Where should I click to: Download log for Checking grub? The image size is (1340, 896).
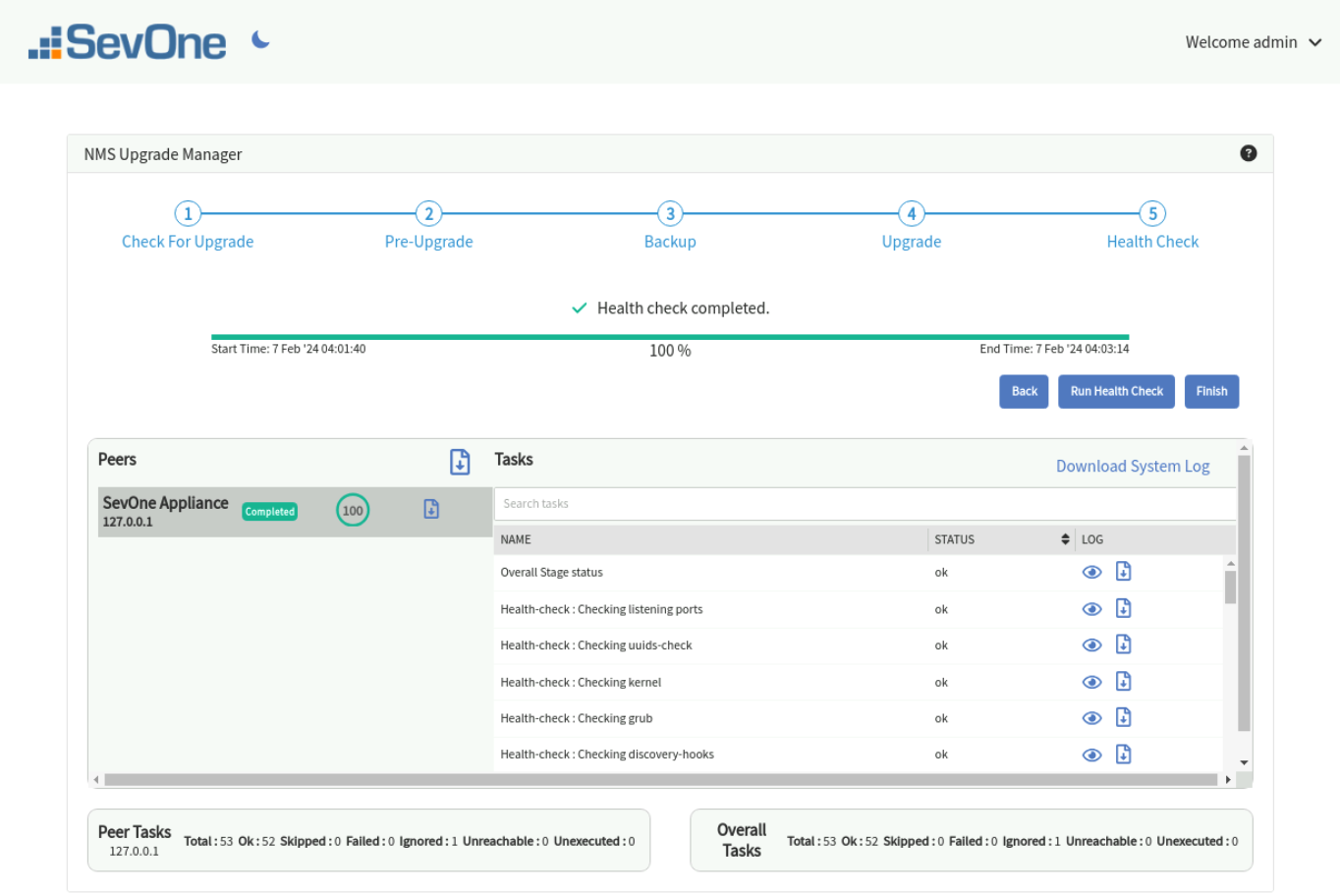[1124, 717]
